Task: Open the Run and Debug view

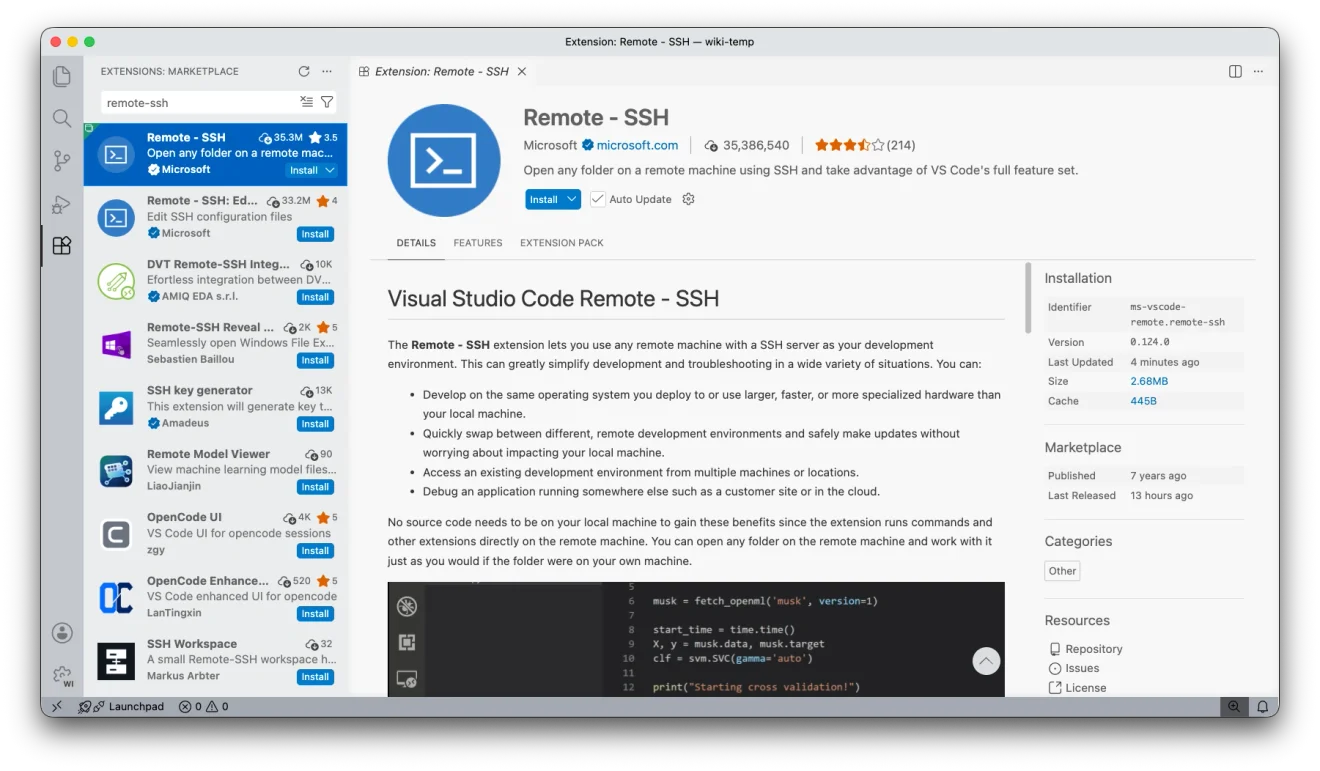Action: [62, 204]
